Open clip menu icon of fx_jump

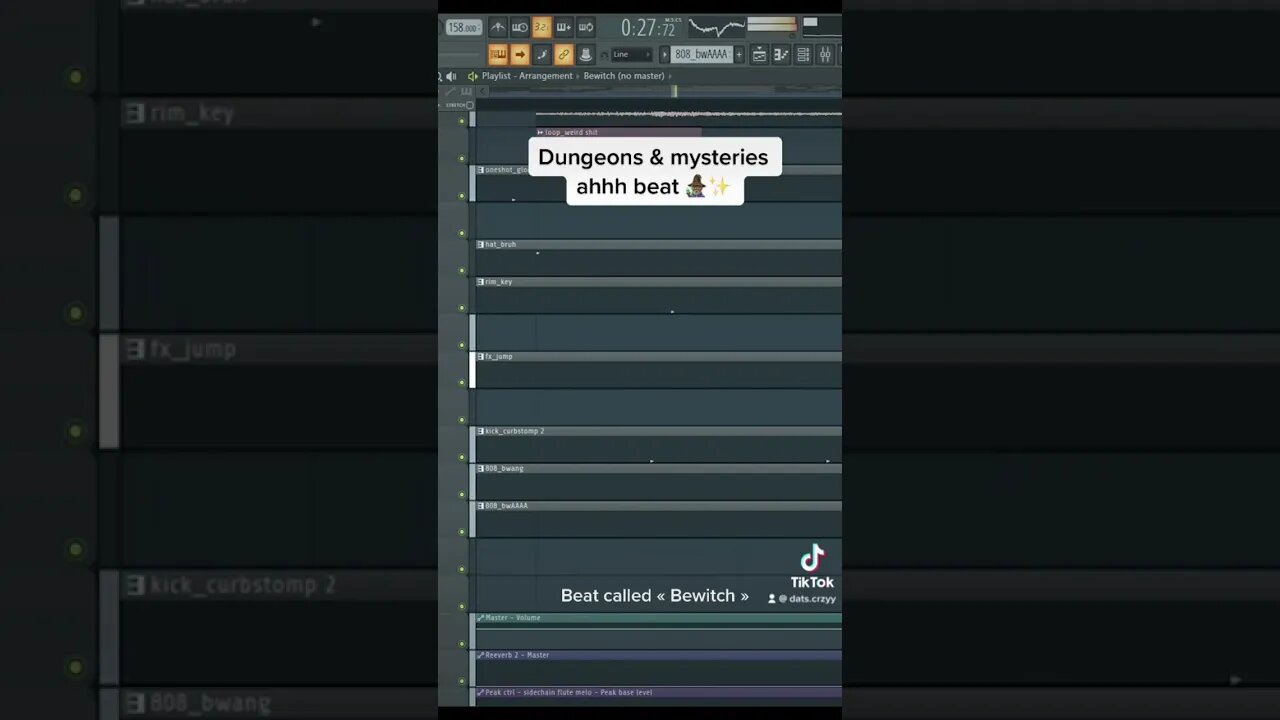(x=480, y=356)
